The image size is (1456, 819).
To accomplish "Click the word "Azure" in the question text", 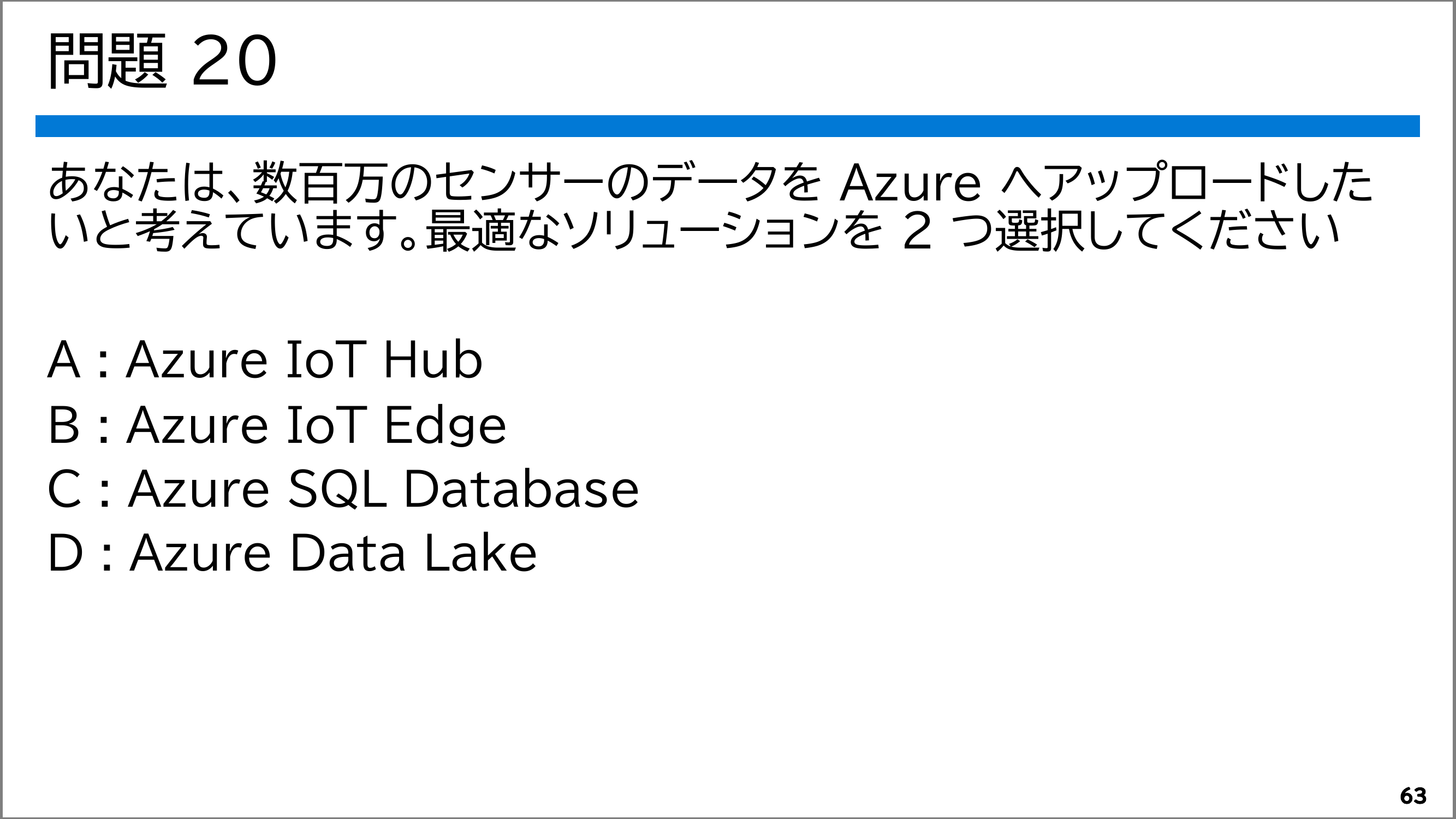I will [x=910, y=183].
